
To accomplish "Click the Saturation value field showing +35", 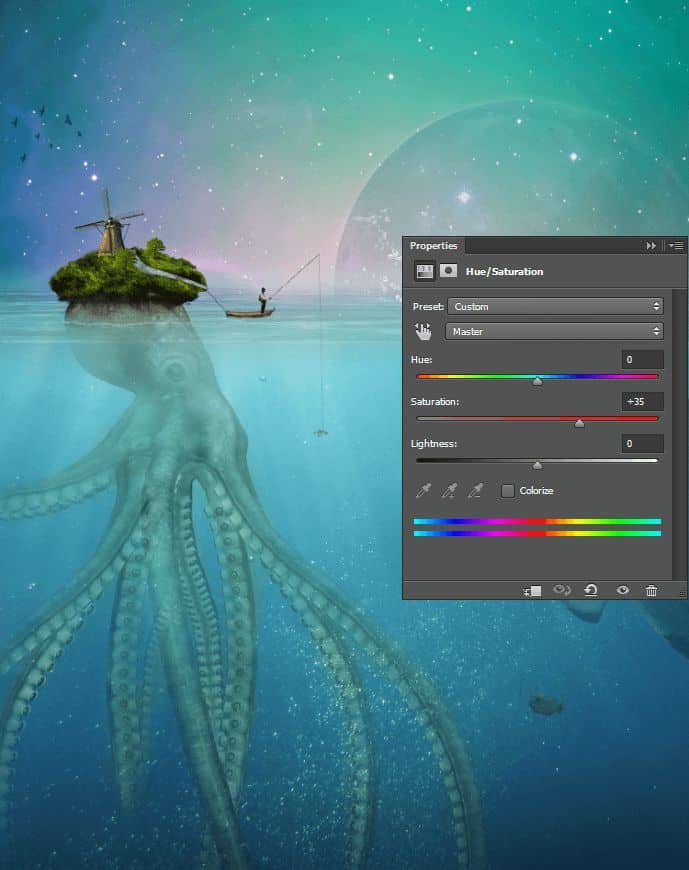I will point(642,401).
